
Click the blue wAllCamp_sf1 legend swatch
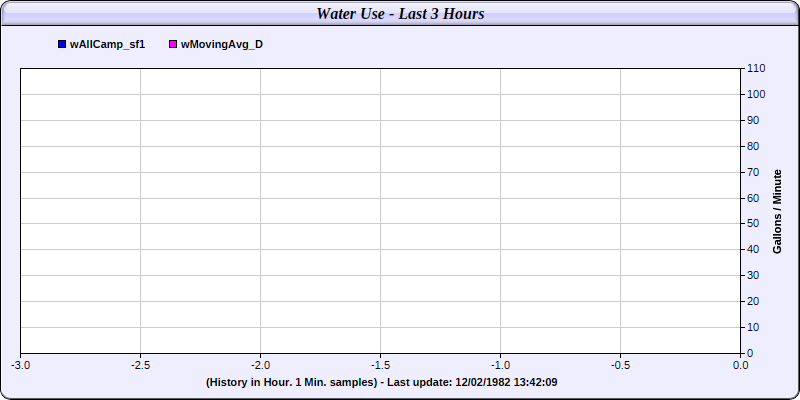pos(62,44)
